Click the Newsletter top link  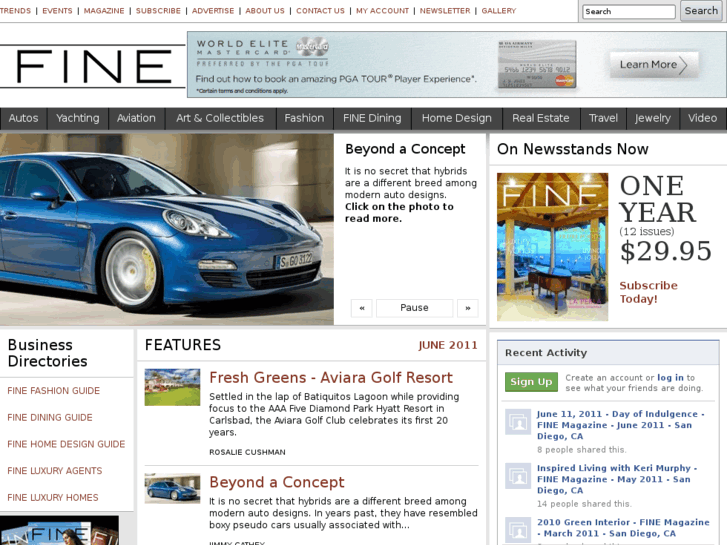[445, 11]
